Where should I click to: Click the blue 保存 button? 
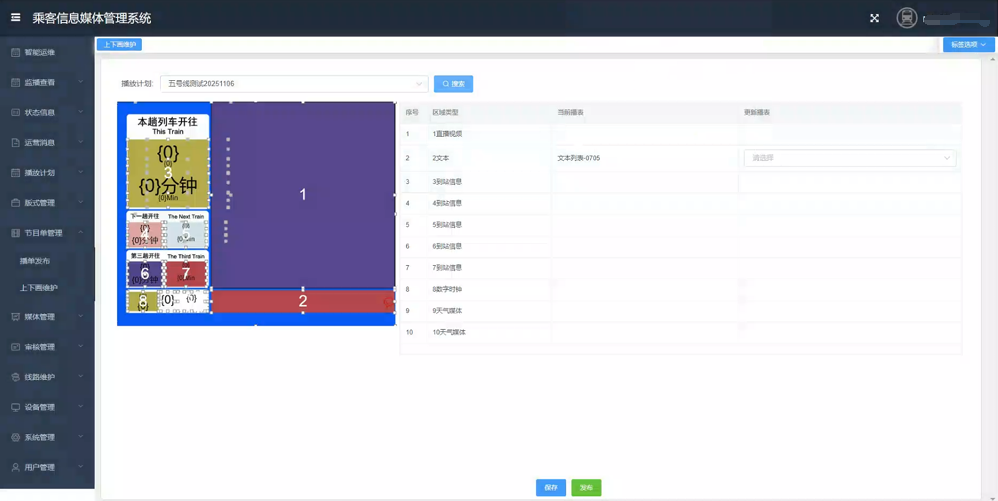click(x=550, y=487)
